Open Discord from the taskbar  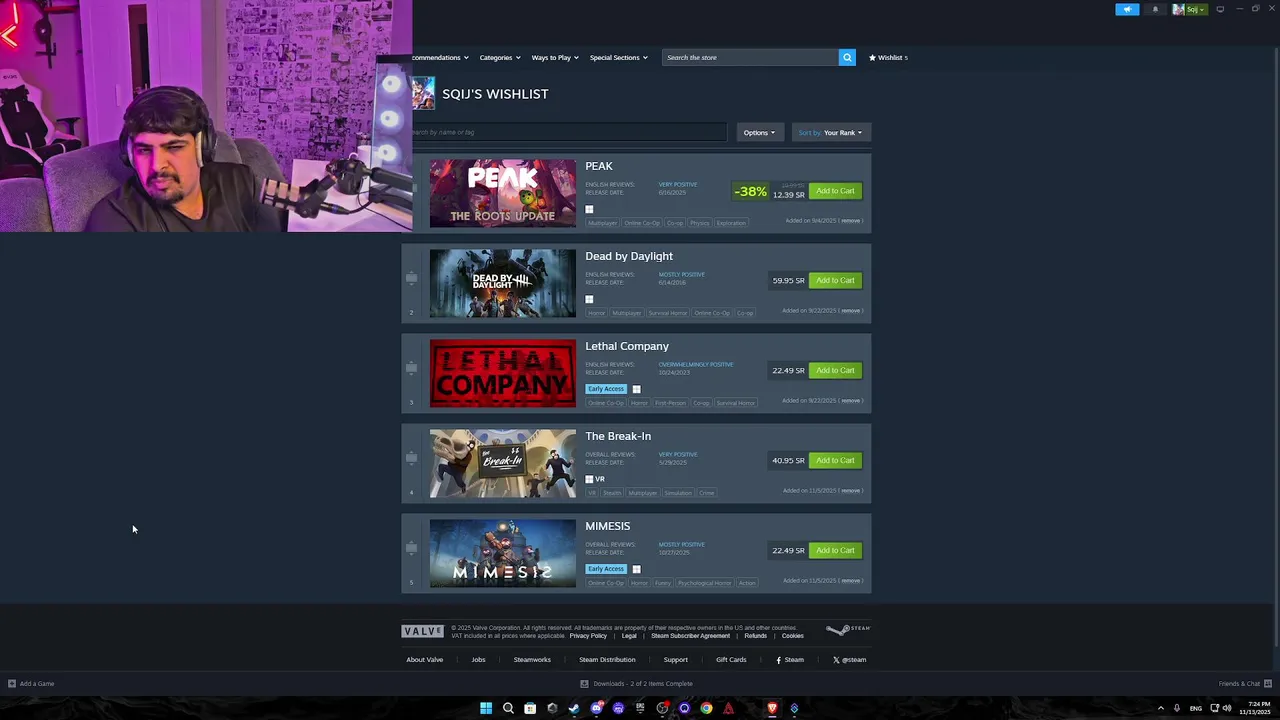click(x=596, y=708)
